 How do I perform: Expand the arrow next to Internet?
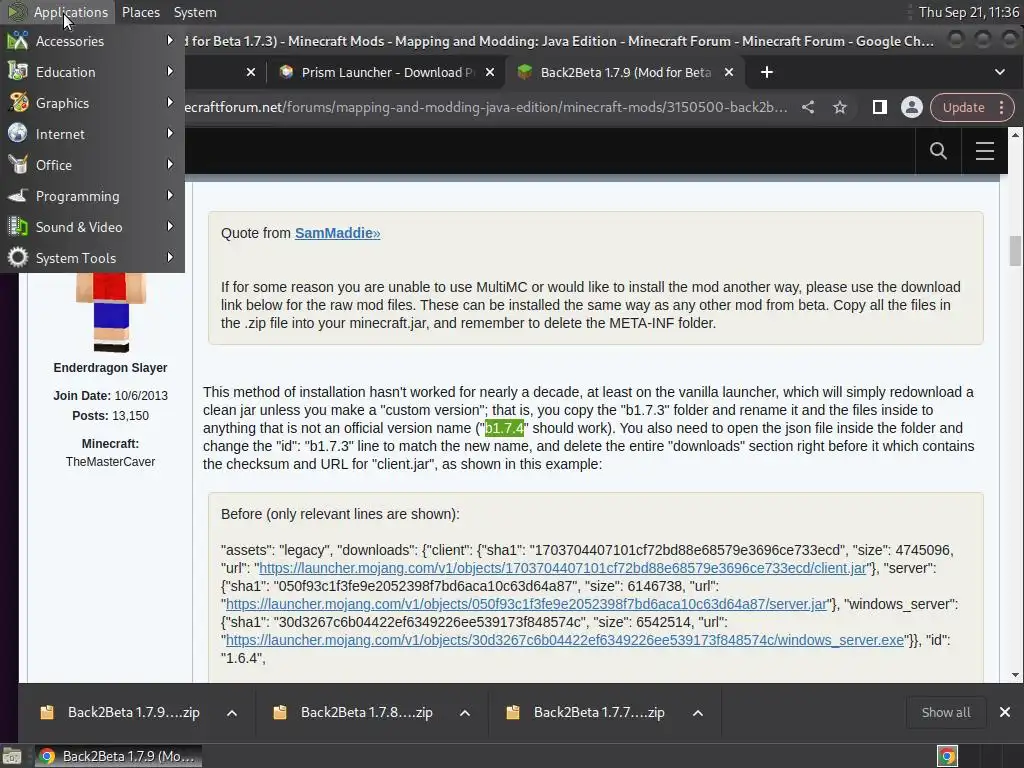(x=170, y=133)
